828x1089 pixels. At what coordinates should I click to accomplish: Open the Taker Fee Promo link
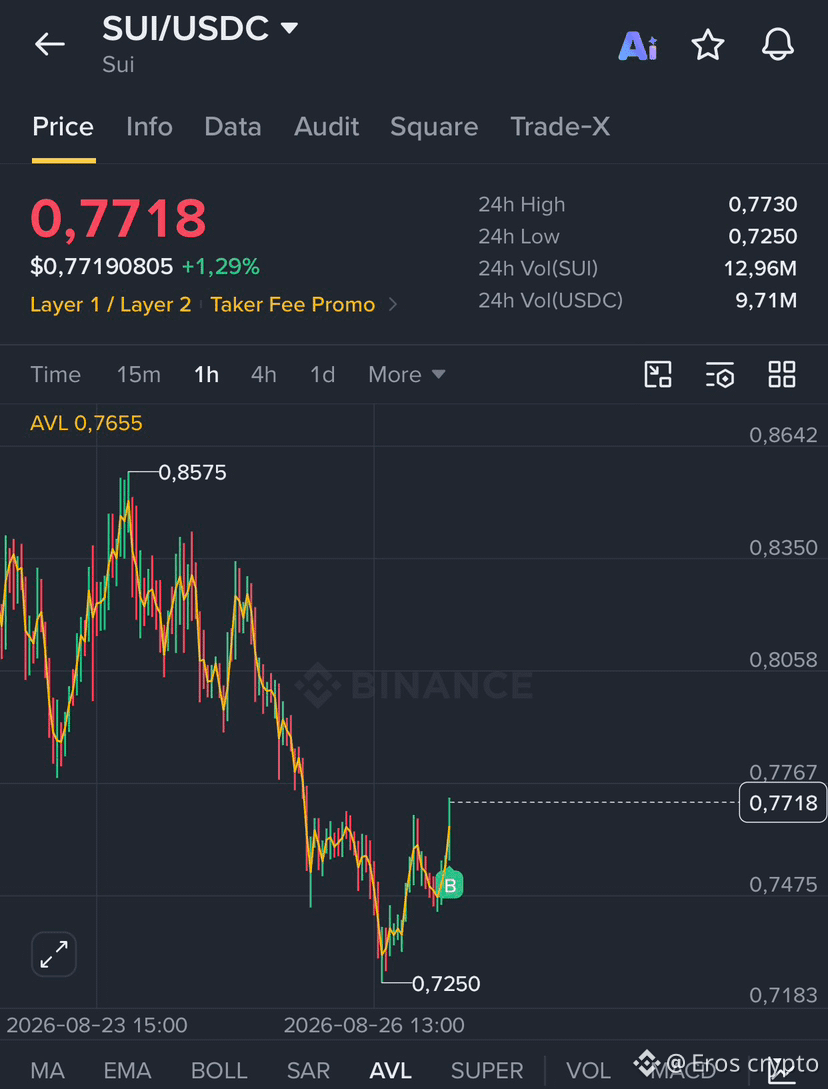[292, 304]
